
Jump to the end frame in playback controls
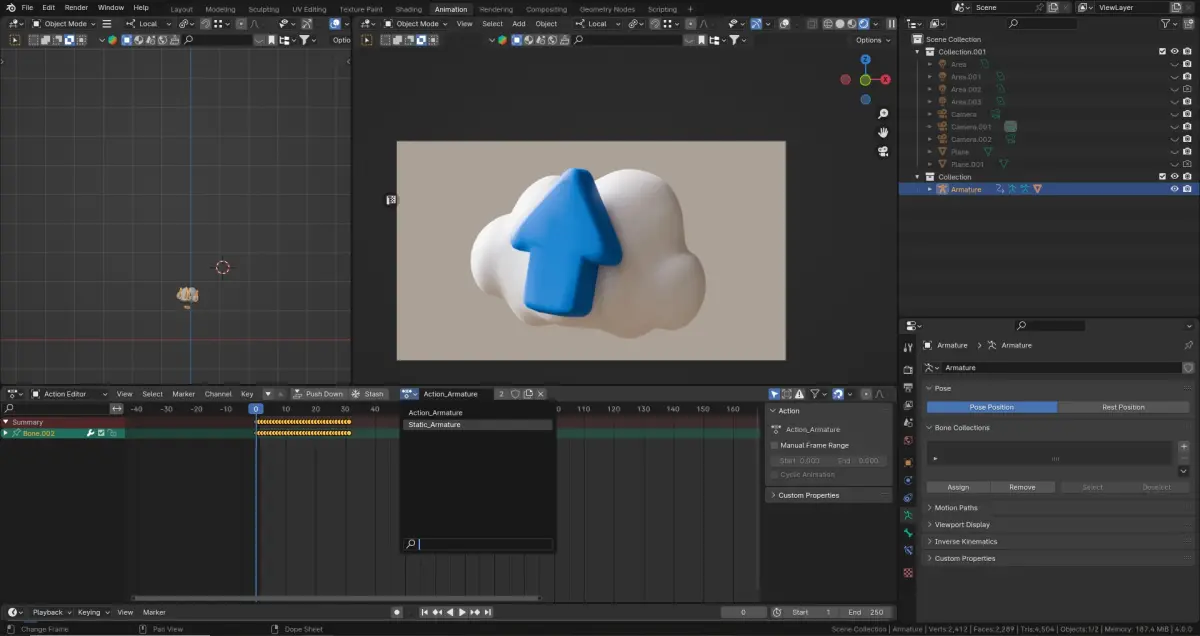click(487, 612)
